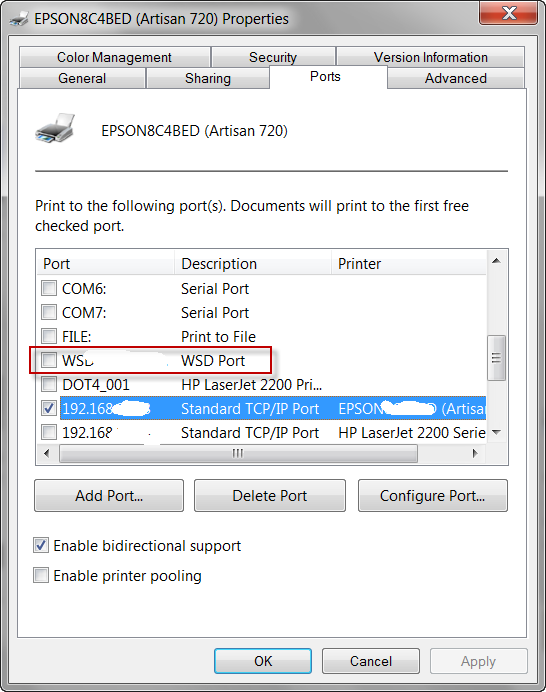
Task: Click the horizontal scrollbar thumb under the port list
Action: coord(238,453)
